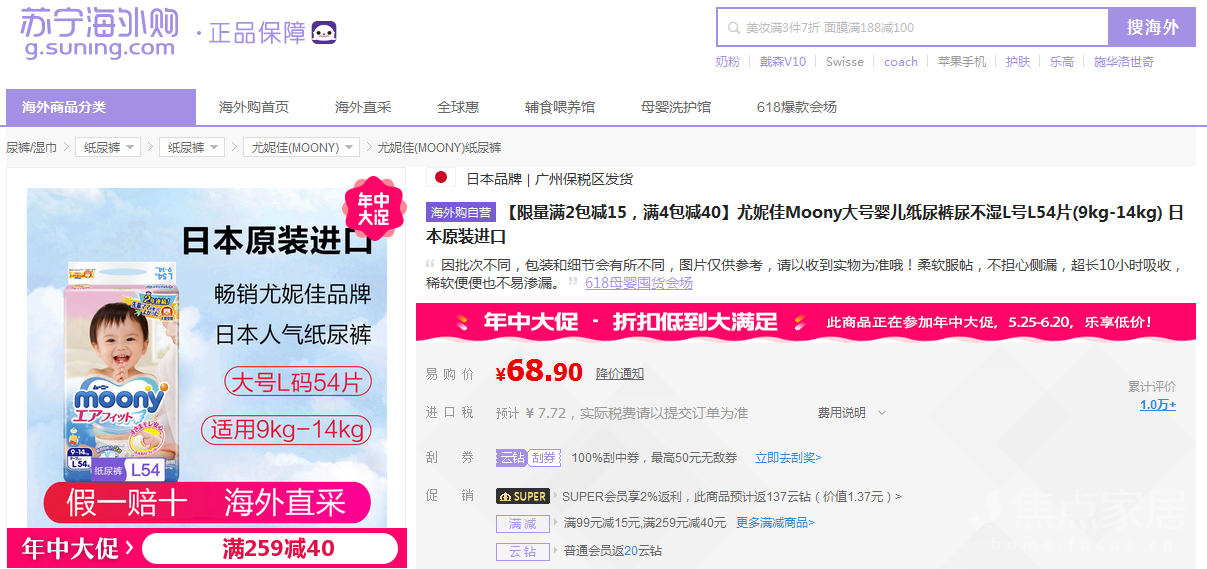Click the search input box
Screen dimensions: 1207x569
[913, 27]
